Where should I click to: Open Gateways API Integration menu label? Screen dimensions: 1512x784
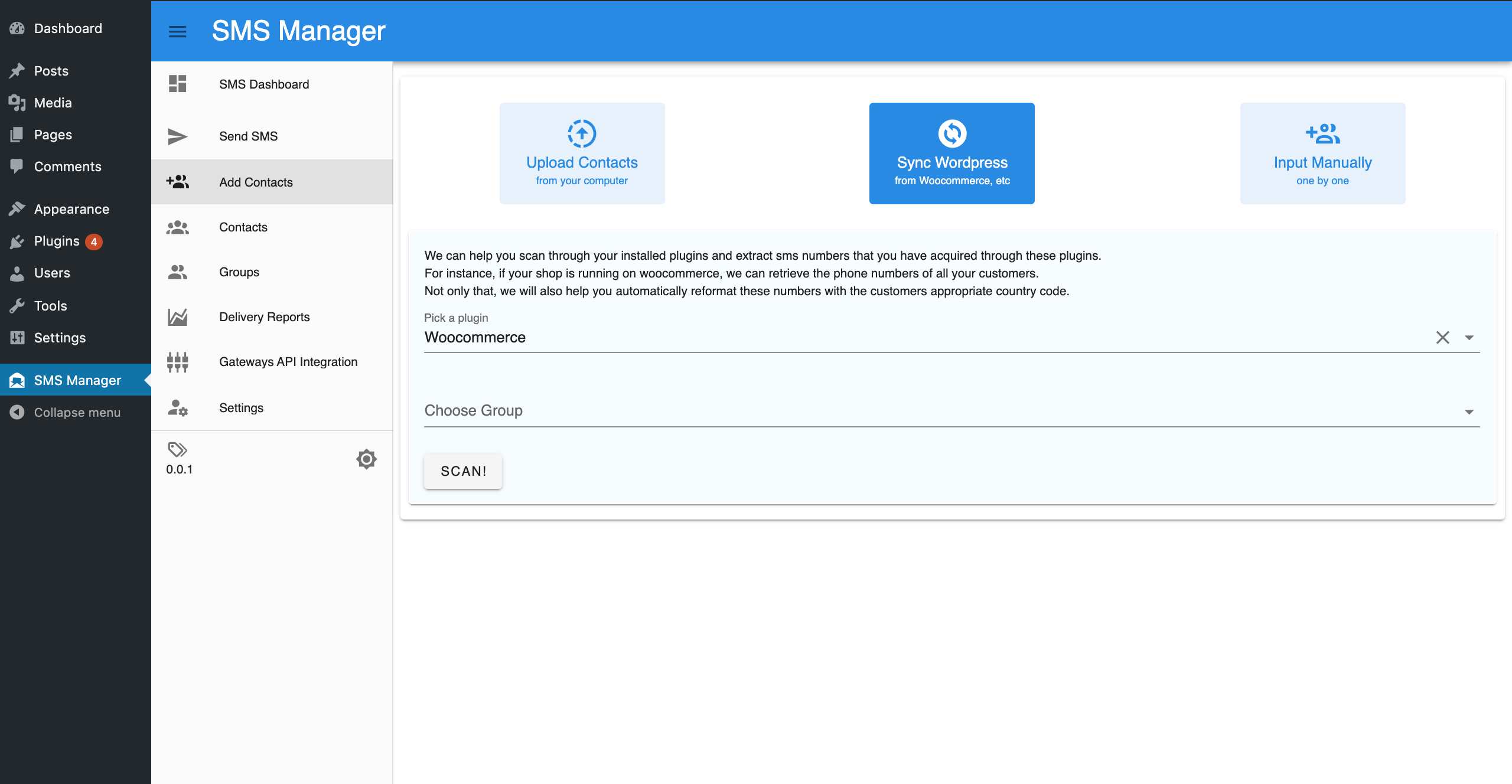[x=288, y=362]
